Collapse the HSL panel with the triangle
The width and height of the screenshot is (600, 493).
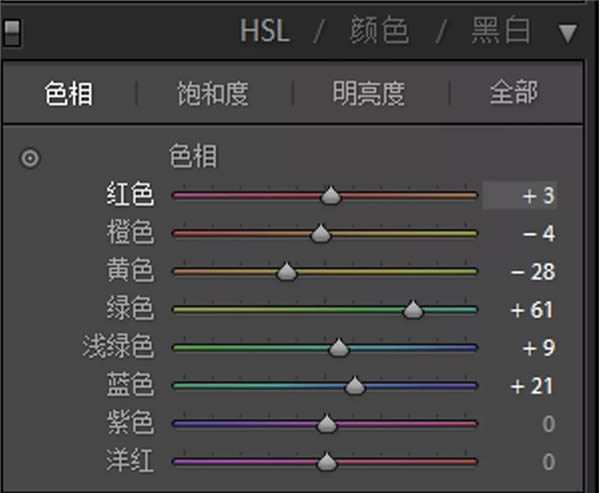click(568, 33)
